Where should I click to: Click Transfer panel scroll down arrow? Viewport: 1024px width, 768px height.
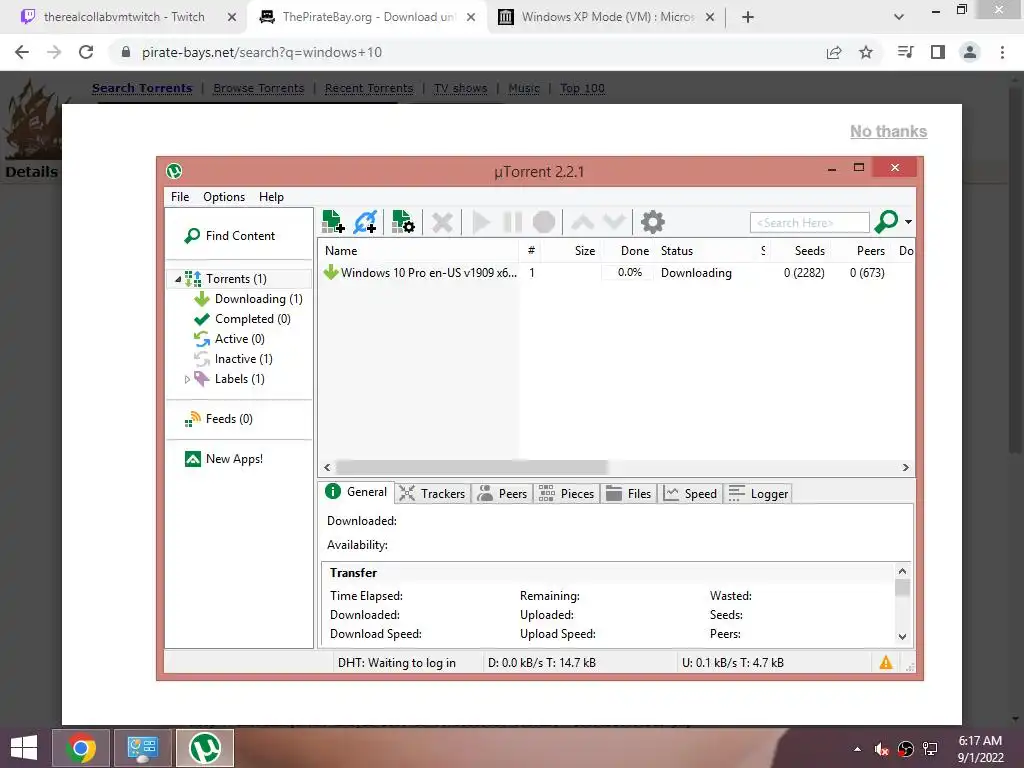(902, 637)
